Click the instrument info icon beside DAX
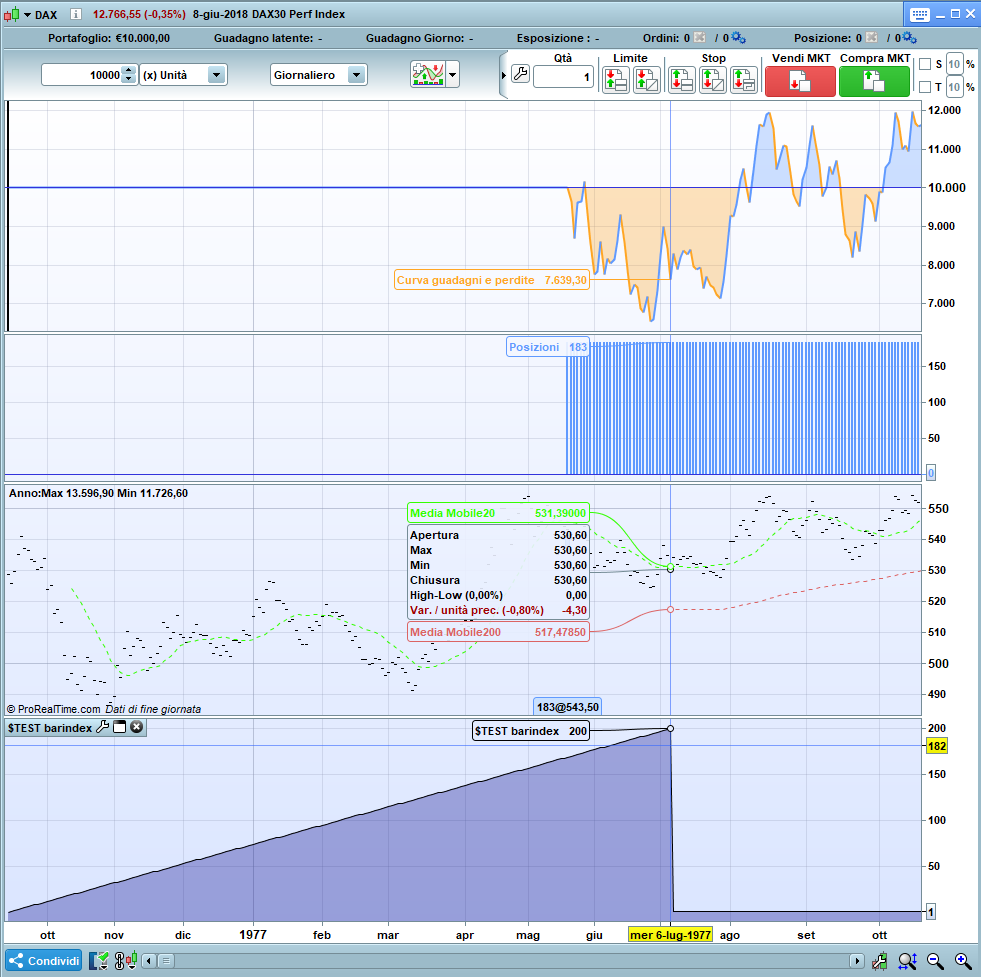This screenshot has height=977, width=981. tap(76, 14)
